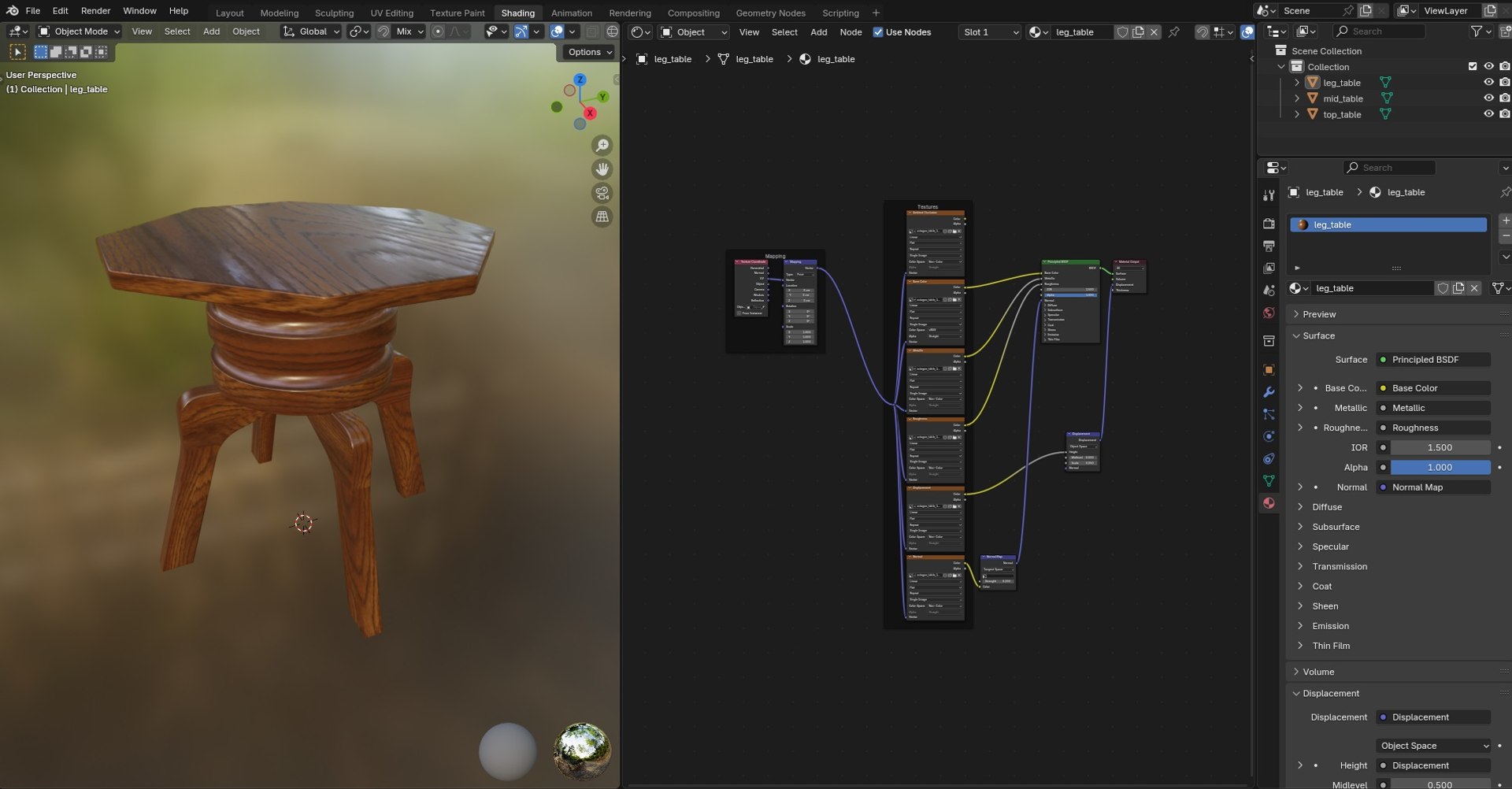Image resolution: width=1512 pixels, height=789 pixels.
Task: Switch orthographic/perspective grid icon
Action: 602,217
